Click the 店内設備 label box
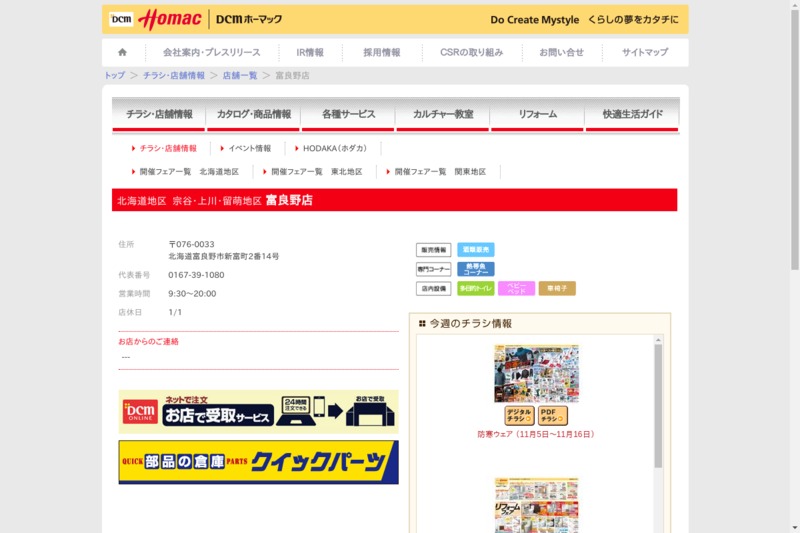 (434, 288)
